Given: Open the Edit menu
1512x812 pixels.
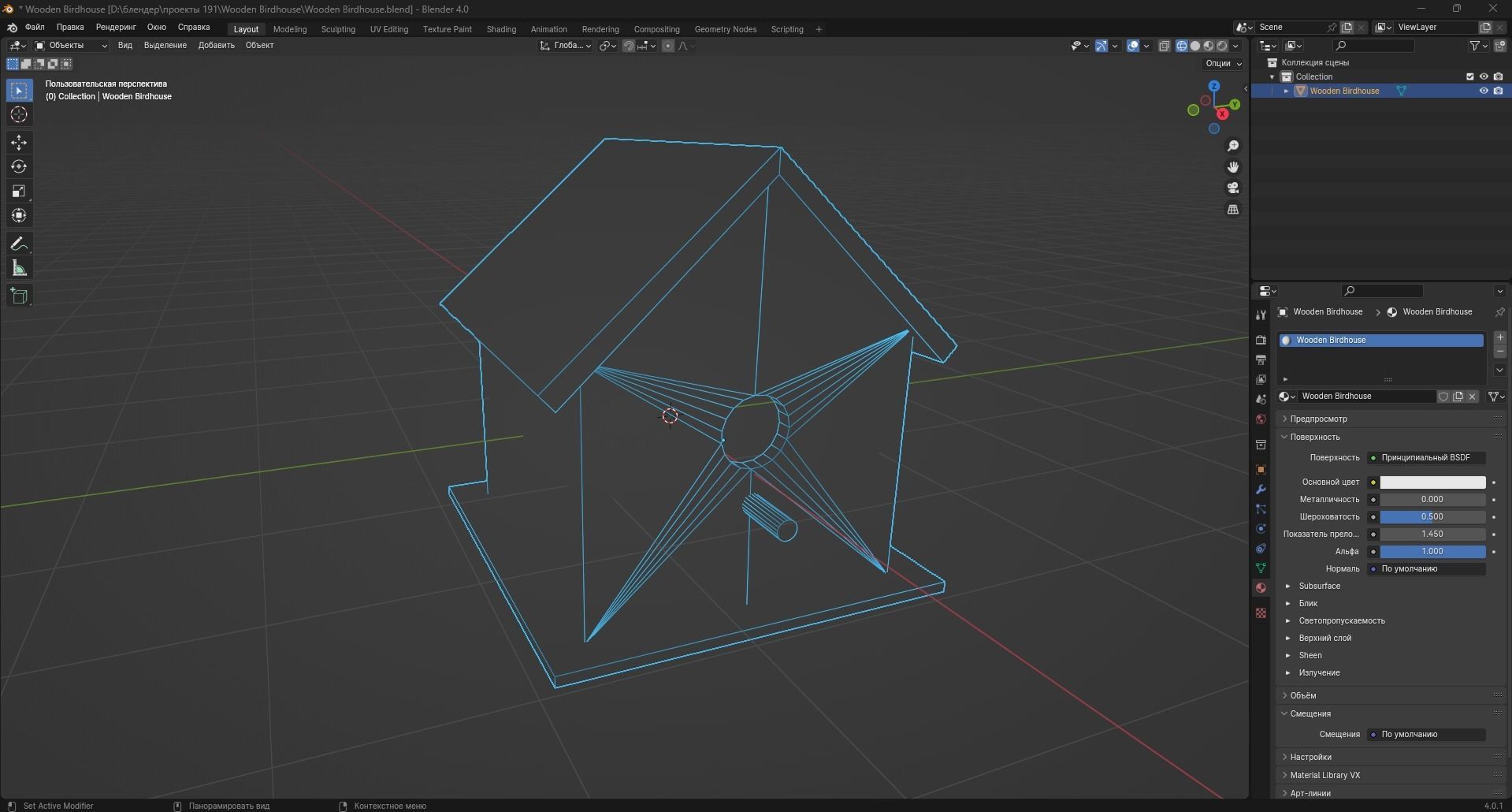Looking at the screenshot, I should (70, 27).
